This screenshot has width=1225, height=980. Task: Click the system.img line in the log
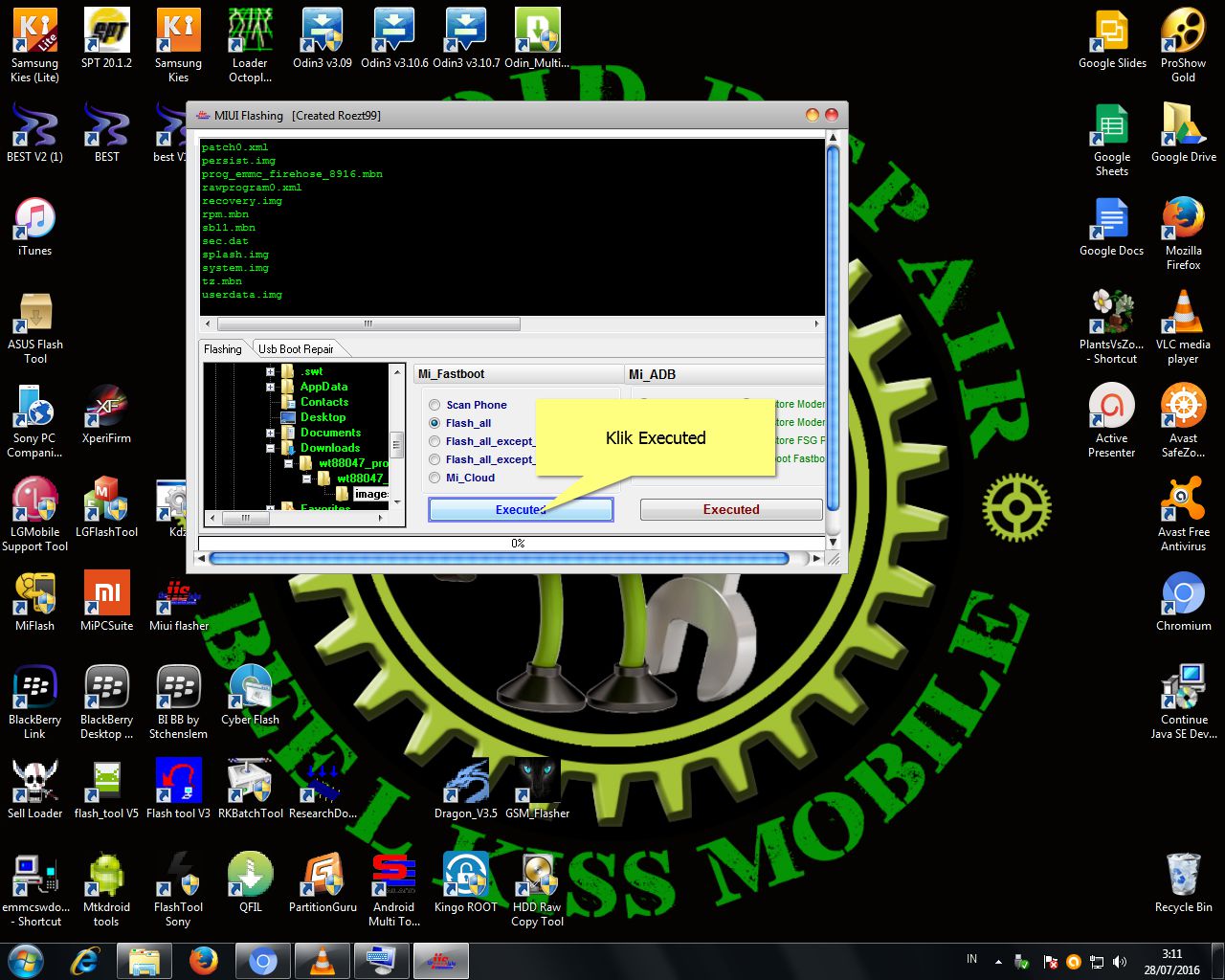point(235,268)
